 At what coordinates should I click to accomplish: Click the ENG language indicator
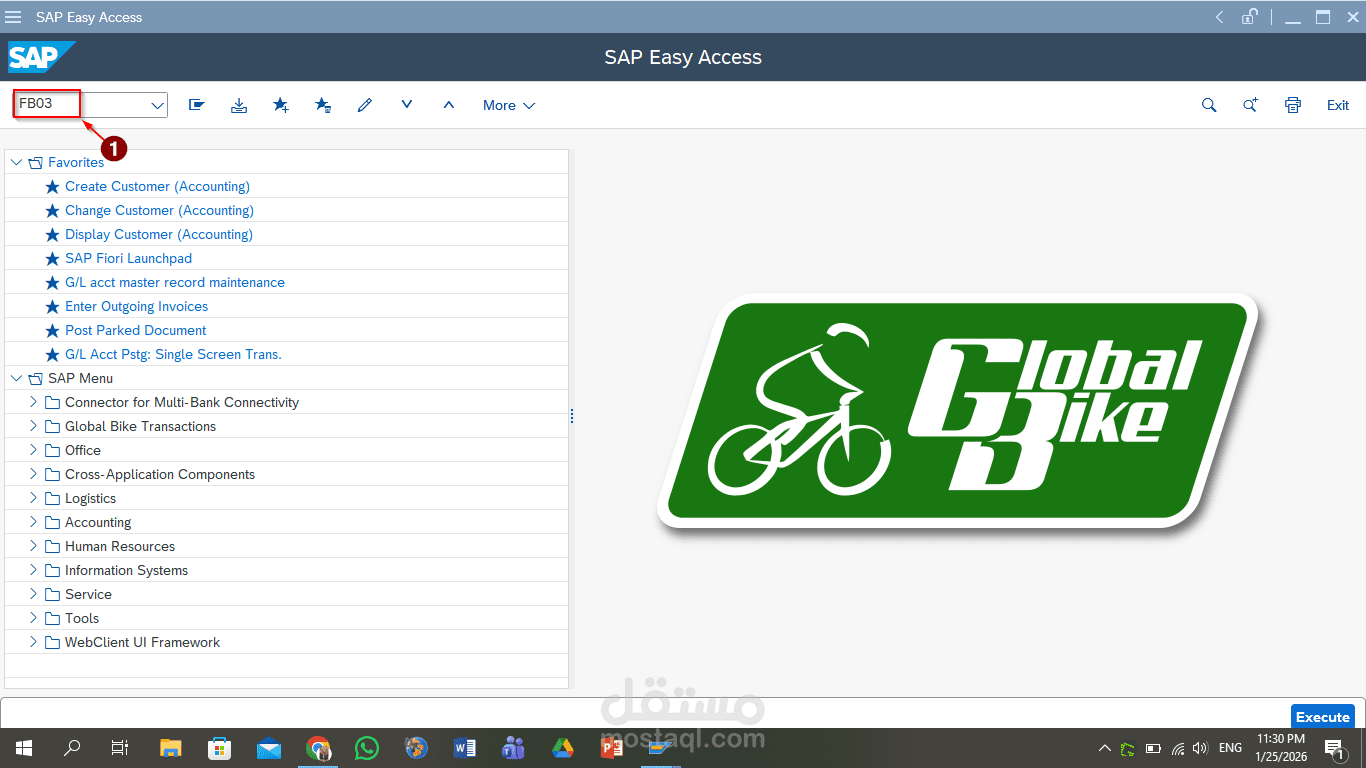pyautogui.click(x=1231, y=748)
